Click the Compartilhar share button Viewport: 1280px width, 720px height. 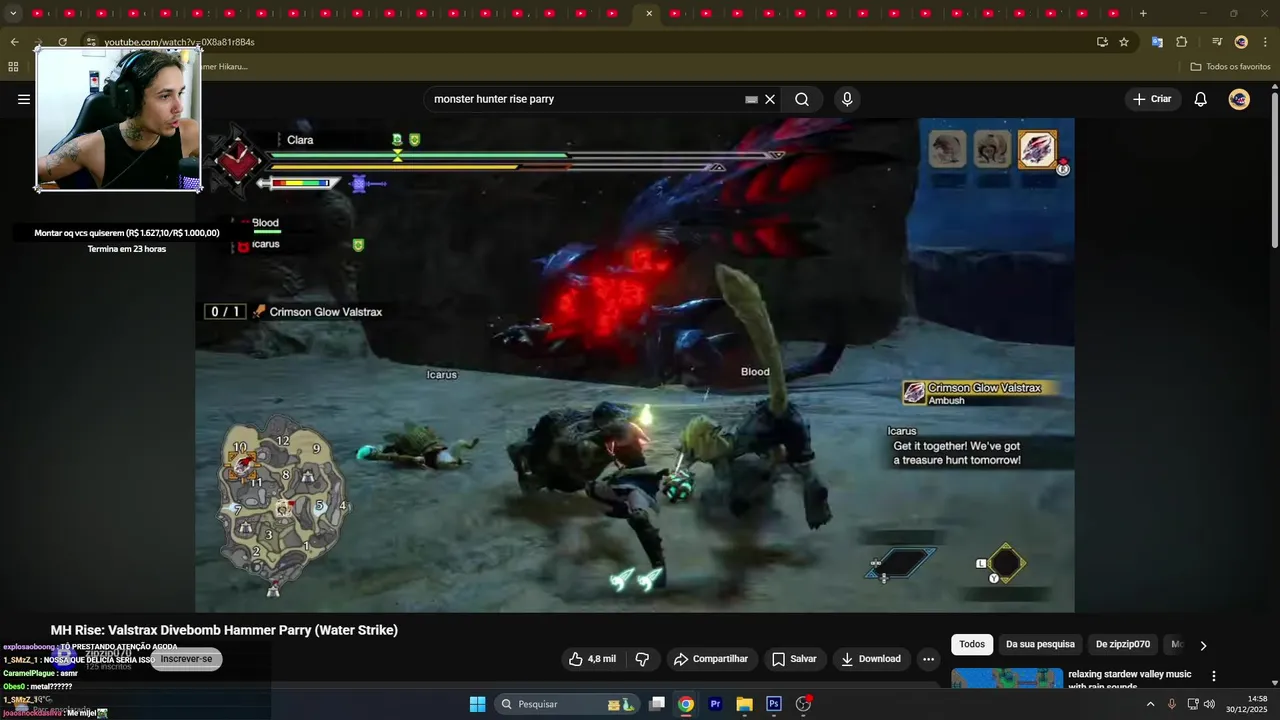point(711,659)
